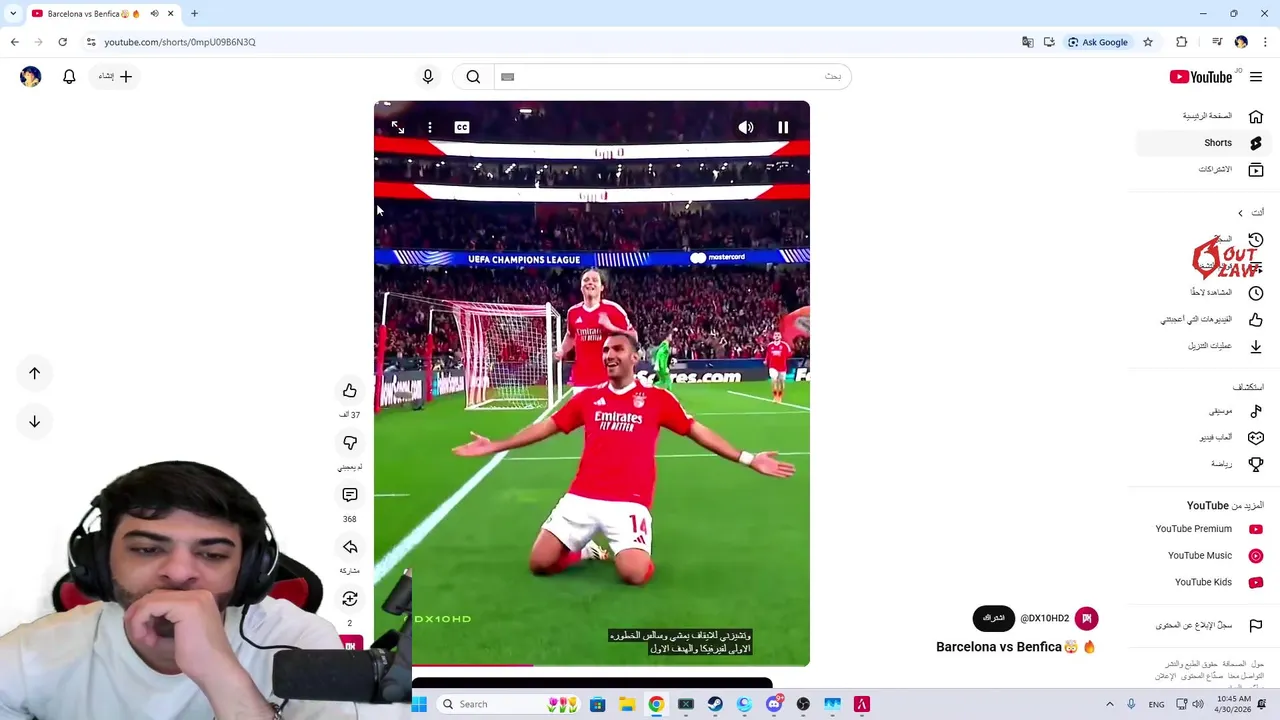Subscribe to the @DX10HD2 channel
Screen dimensions: 1280x720
click(993, 618)
